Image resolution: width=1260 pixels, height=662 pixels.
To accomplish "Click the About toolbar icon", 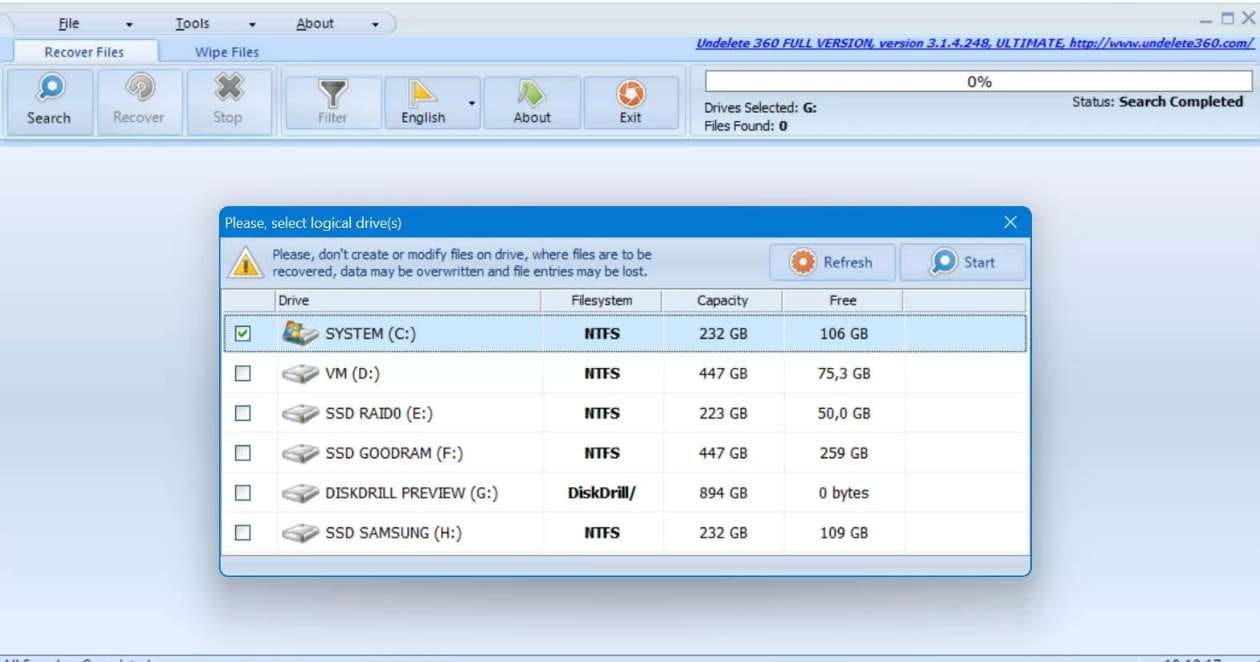I will [x=532, y=93].
